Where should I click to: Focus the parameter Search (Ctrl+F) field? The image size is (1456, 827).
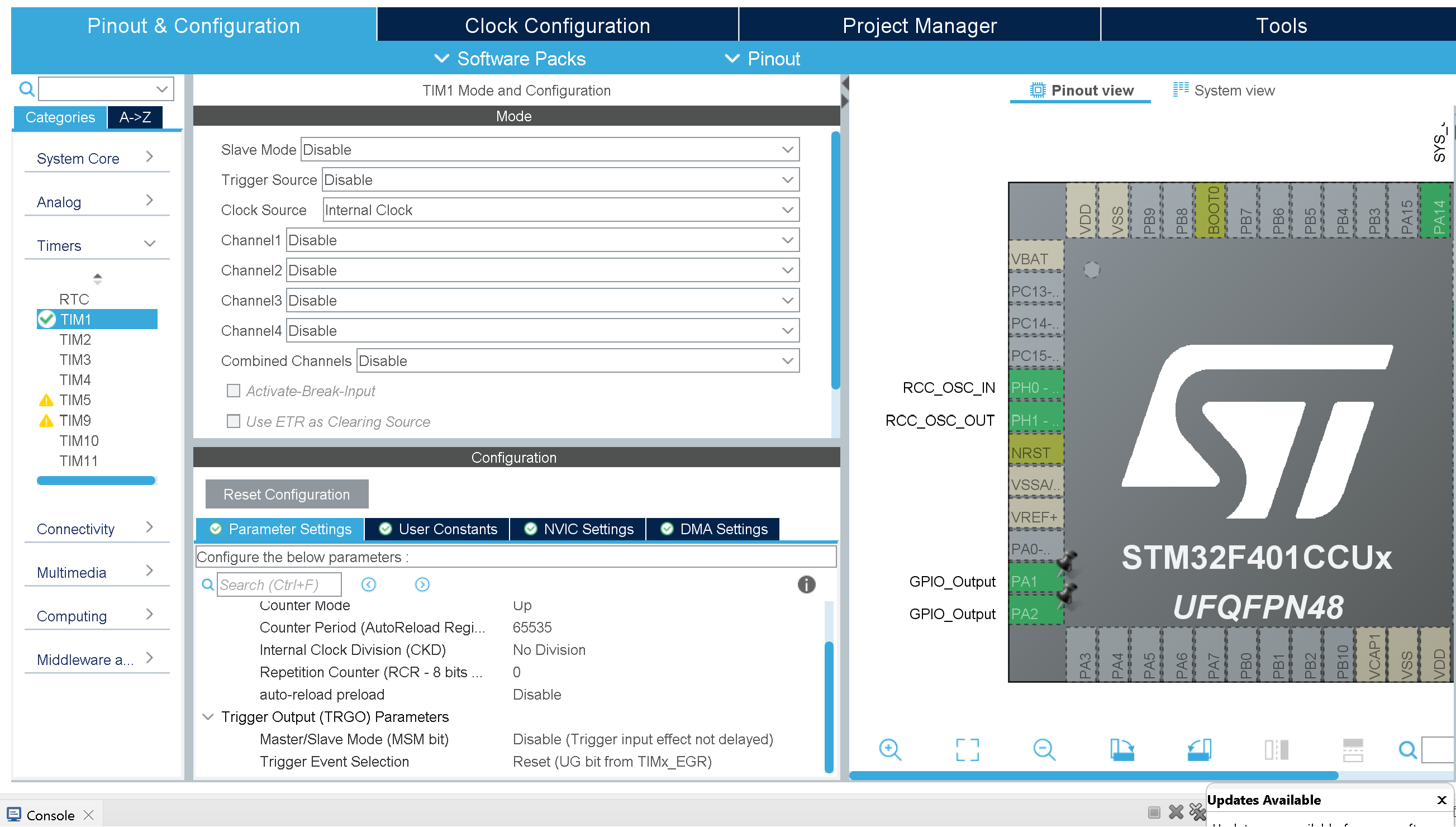click(x=279, y=584)
